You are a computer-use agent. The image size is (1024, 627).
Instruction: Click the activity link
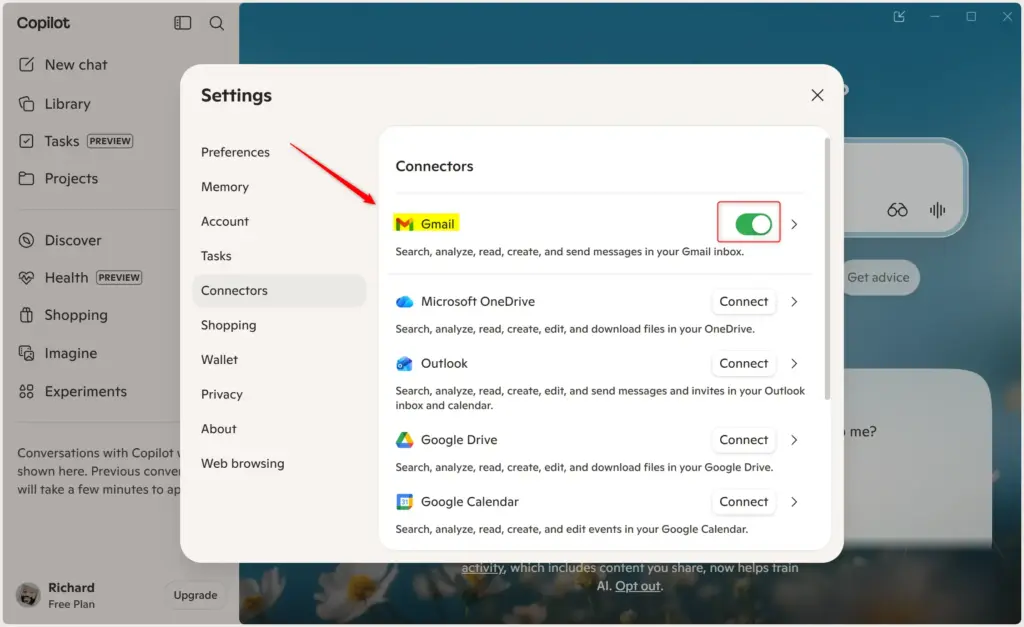(483, 568)
